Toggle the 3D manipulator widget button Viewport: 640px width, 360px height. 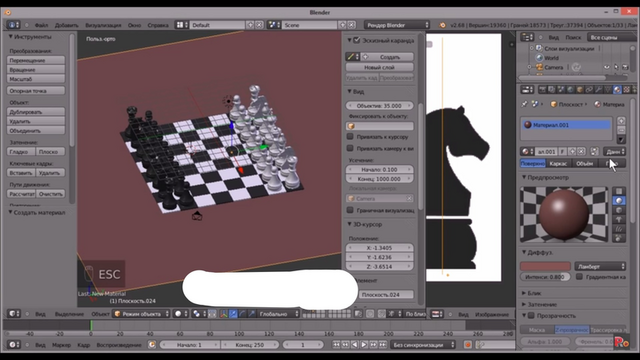pos(224,313)
